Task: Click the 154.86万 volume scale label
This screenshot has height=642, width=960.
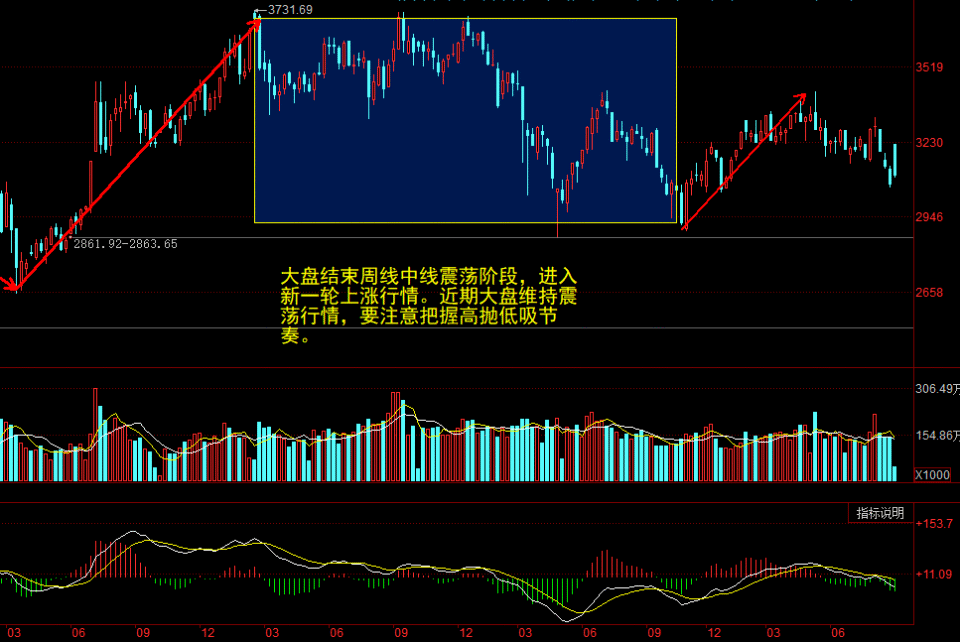Action: 936,436
